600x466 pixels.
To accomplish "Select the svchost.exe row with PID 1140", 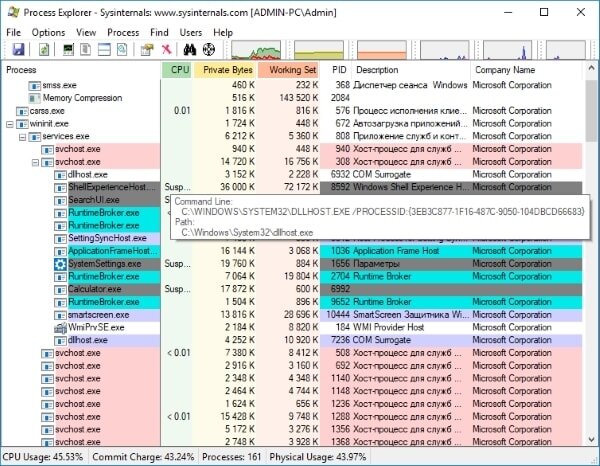I will [292, 379].
